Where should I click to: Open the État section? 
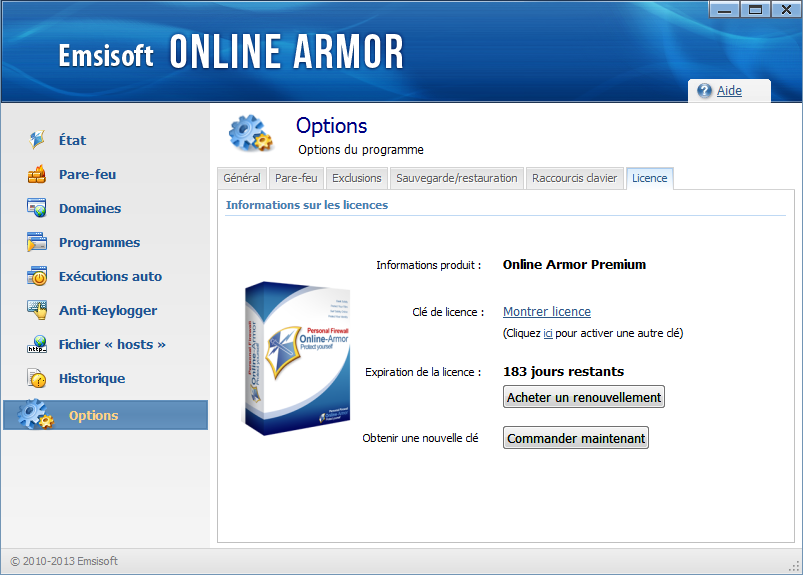72,140
